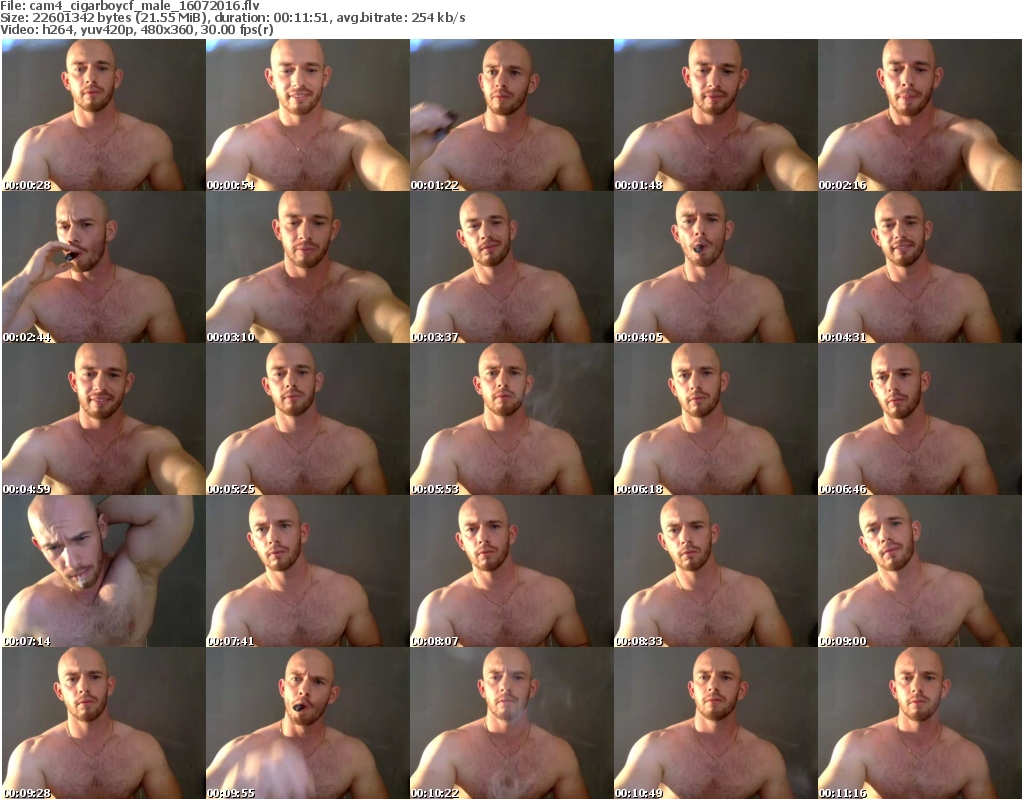Select the thumbnail stamped 00:01:48
Viewport: 1024px width, 799px height.
click(x=715, y=115)
